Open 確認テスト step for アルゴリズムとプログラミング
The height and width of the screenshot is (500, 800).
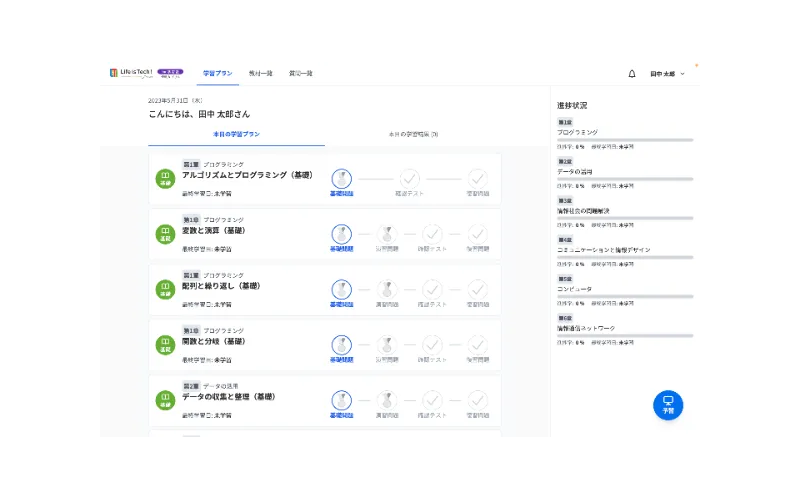(x=410, y=179)
